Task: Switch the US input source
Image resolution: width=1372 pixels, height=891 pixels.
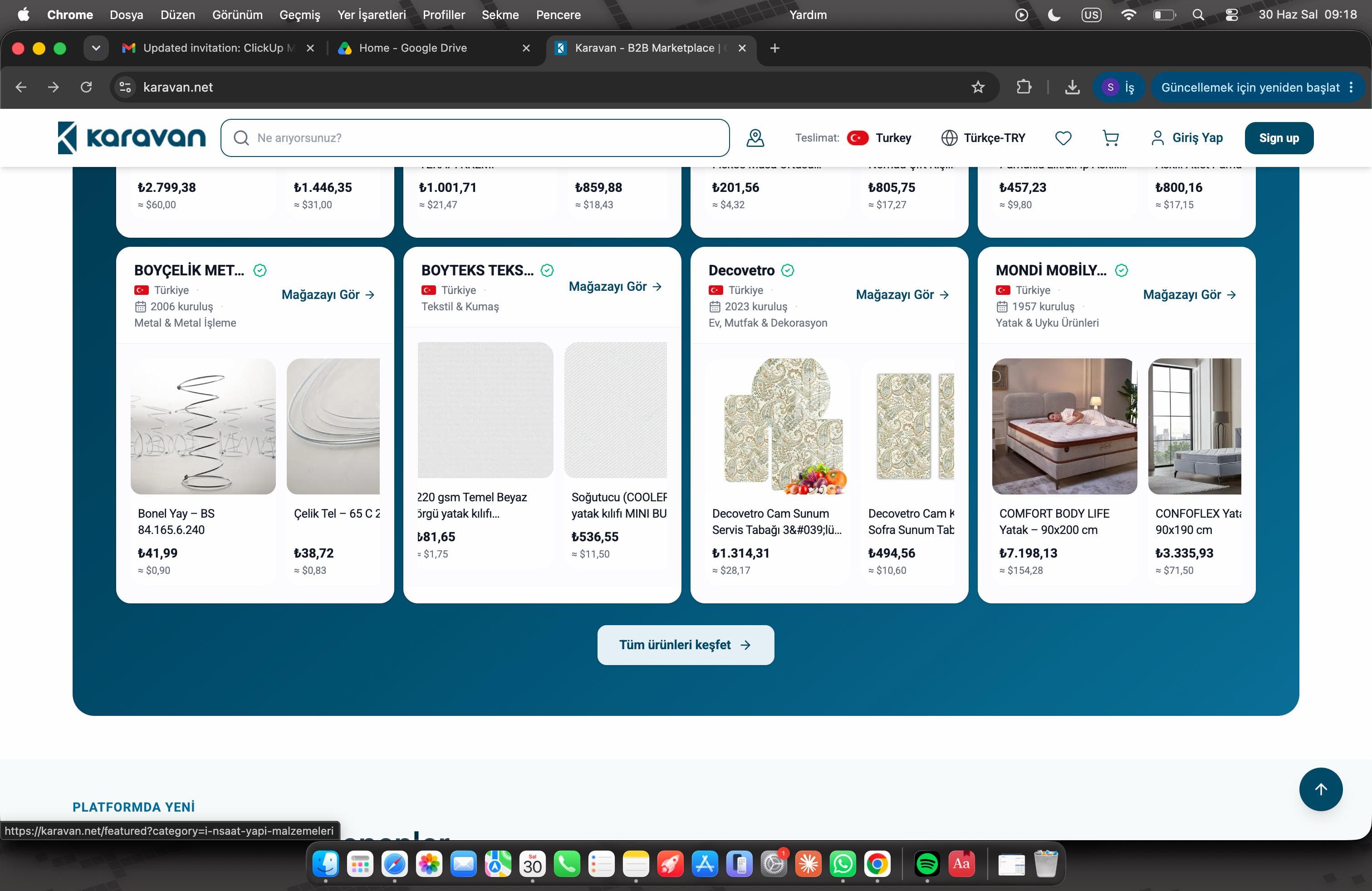Action: click(1091, 15)
